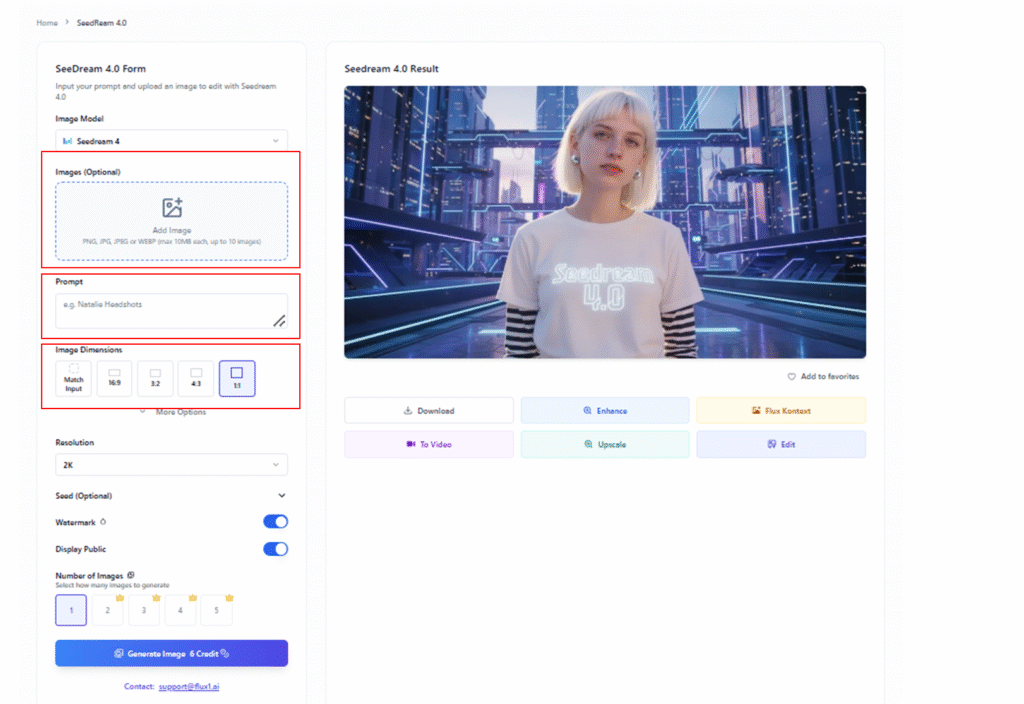The image size is (1024, 704).
Task: Select Match Input image dimension
Action: coord(74,379)
